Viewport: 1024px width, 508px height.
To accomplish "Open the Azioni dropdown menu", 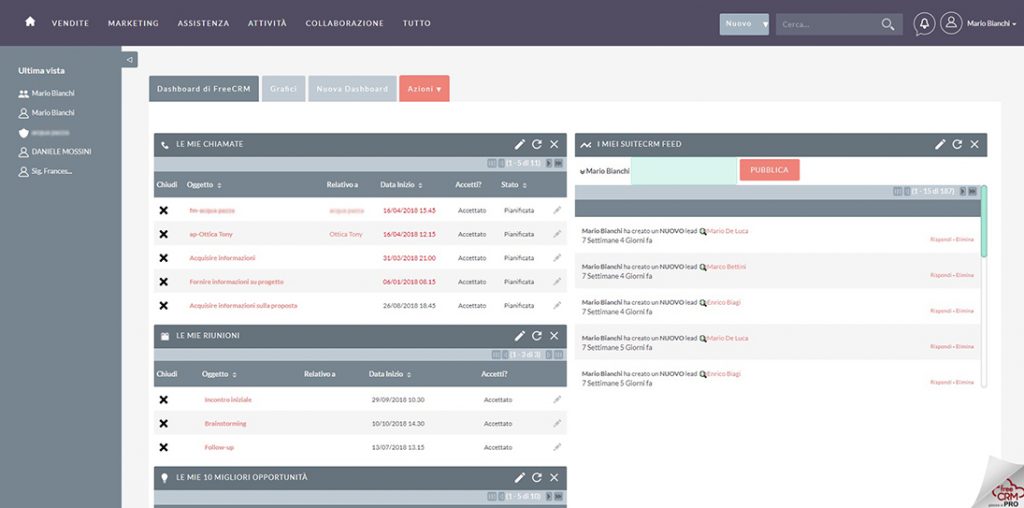I will point(424,89).
